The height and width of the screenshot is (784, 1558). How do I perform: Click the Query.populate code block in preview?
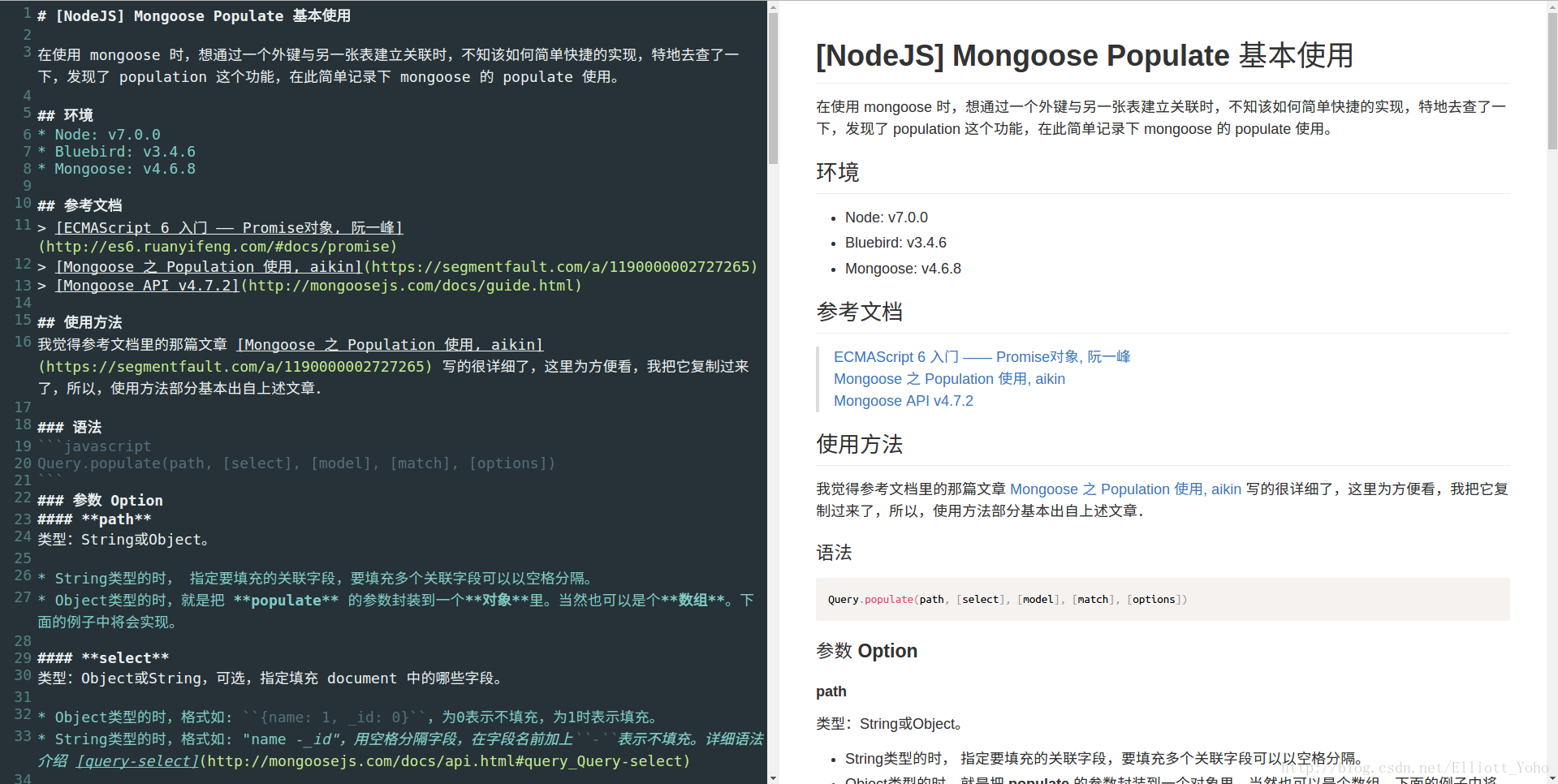click(1163, 599)
